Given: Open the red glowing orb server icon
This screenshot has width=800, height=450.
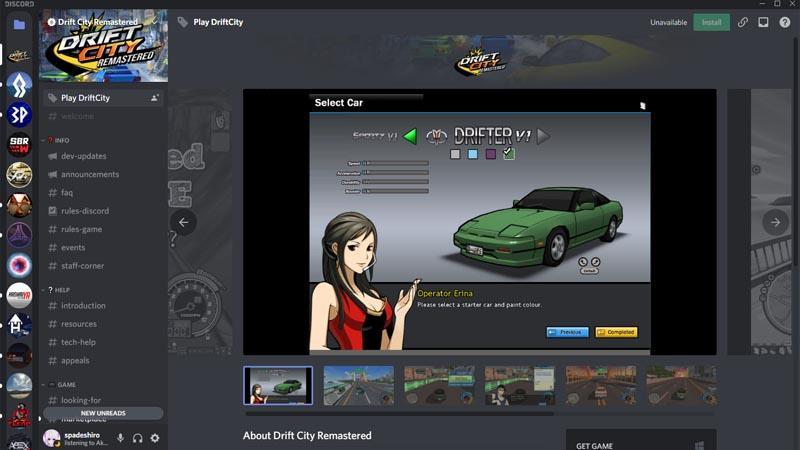Looking at the screenshot, I should tap(19, 265).
